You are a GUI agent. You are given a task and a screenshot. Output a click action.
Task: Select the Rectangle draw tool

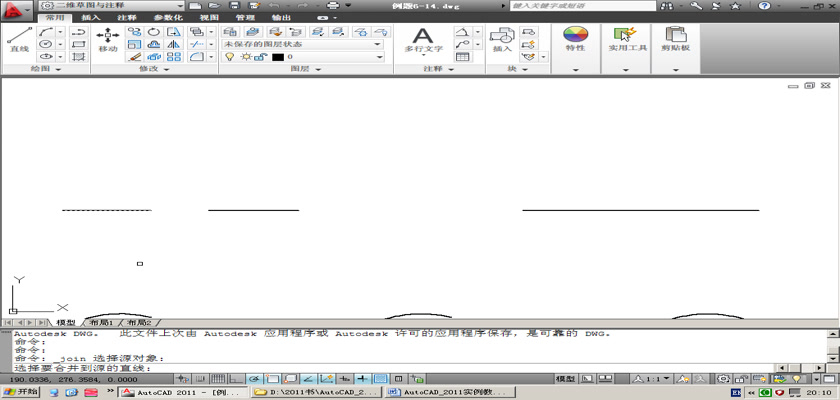(79, 44)
